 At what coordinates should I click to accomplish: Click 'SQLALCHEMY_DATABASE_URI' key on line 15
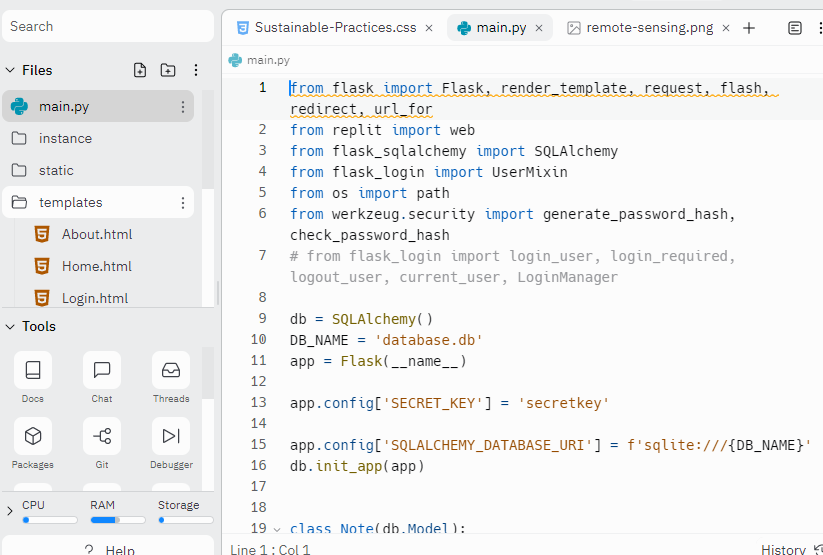[x=488, y=445]
